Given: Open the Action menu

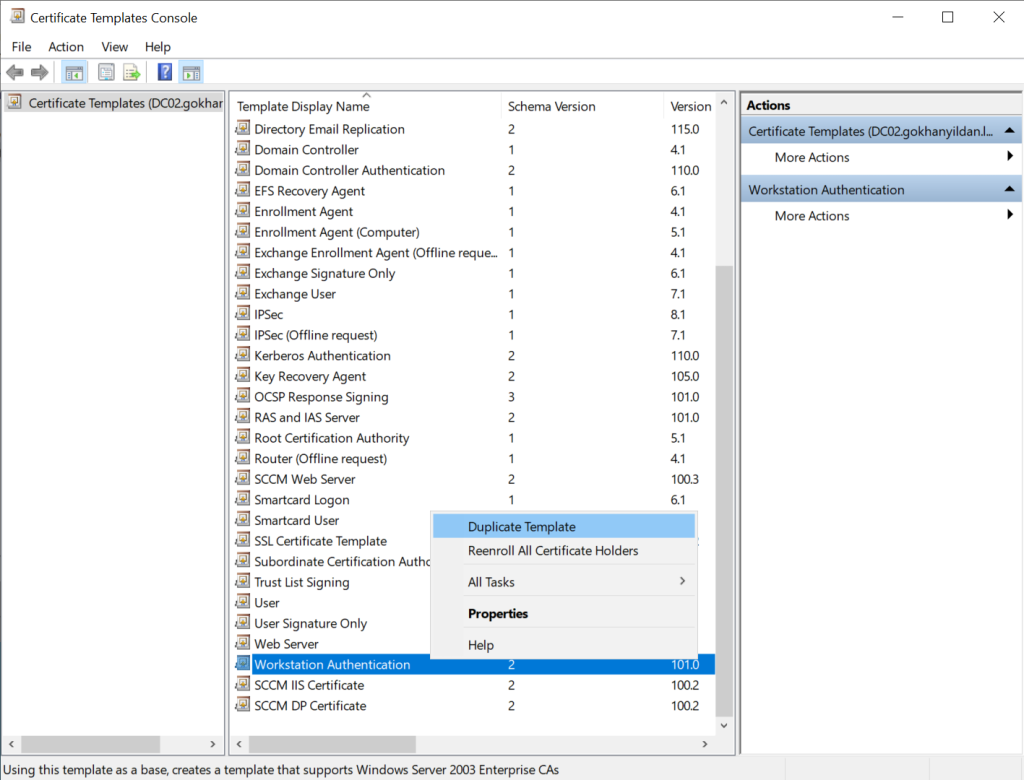Looking at the screenshot, I should coord(66,47).
